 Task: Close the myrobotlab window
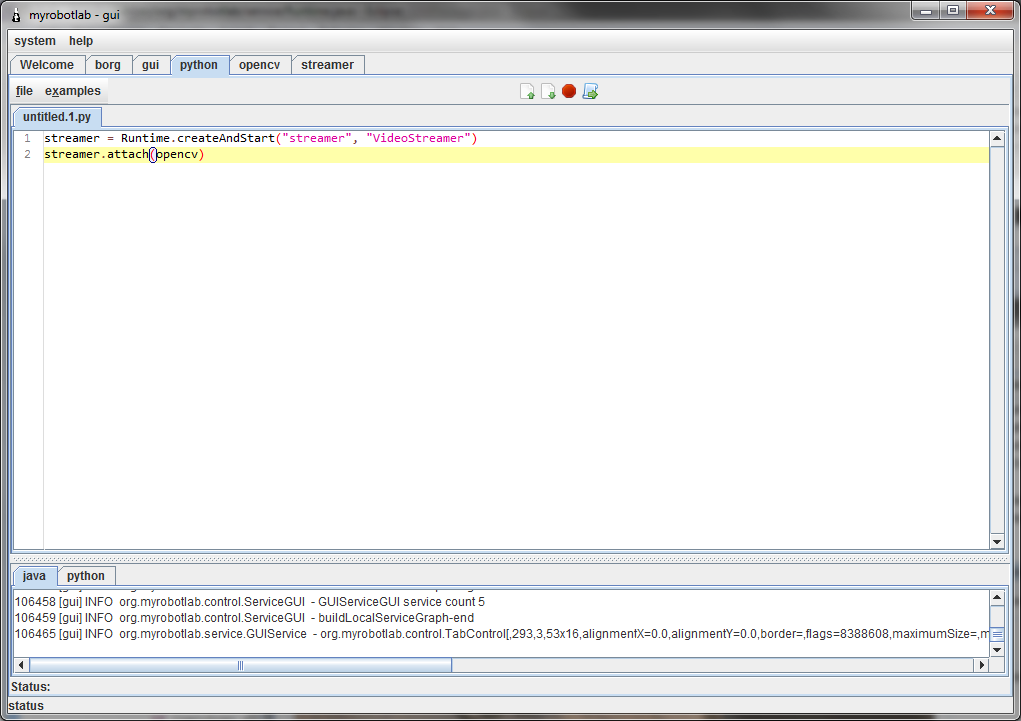tap(990, 10)
